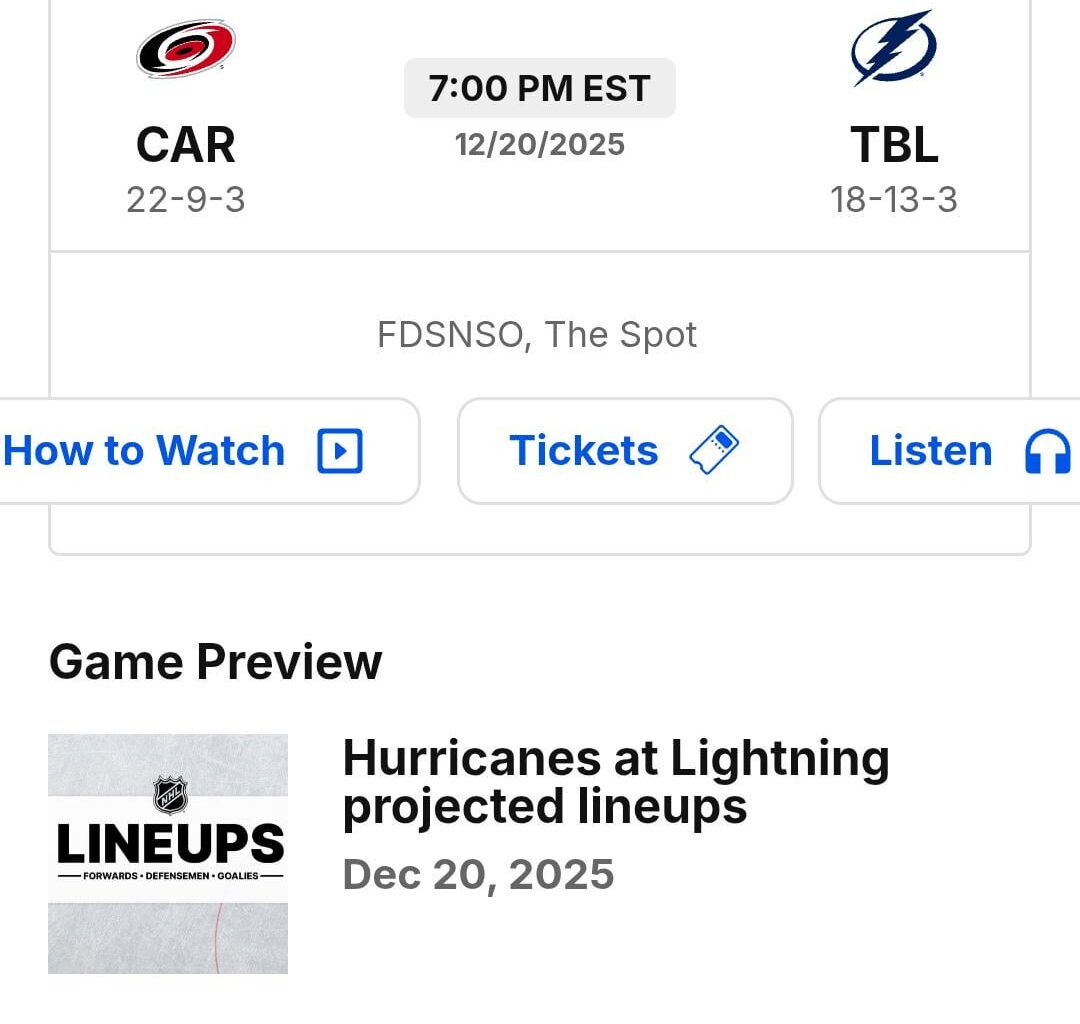Click the Dec 20, 2025 article date
The height and width of the screenshot is (1024, 1080).
point(478,874)
